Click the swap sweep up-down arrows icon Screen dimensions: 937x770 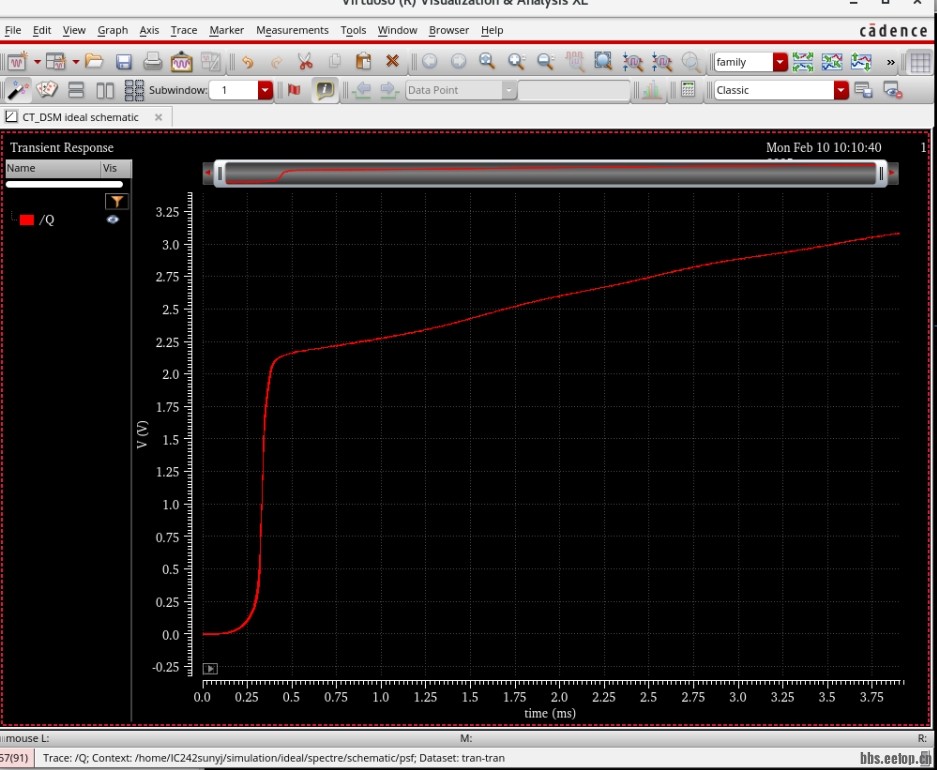click(x=861, y=62)
